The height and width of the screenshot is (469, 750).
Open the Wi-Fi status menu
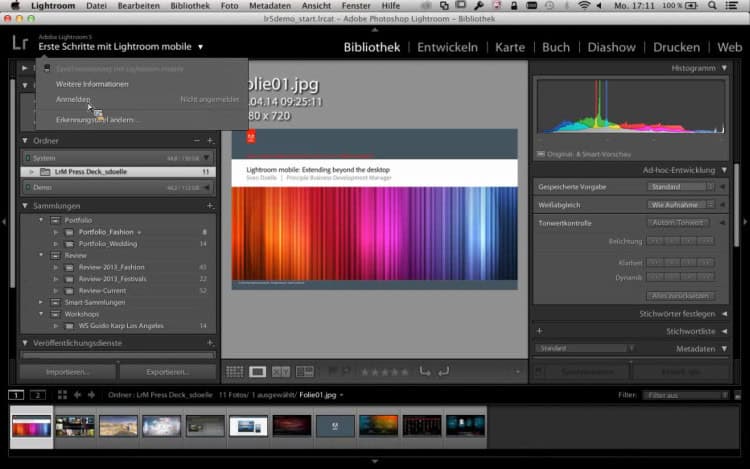584,6
